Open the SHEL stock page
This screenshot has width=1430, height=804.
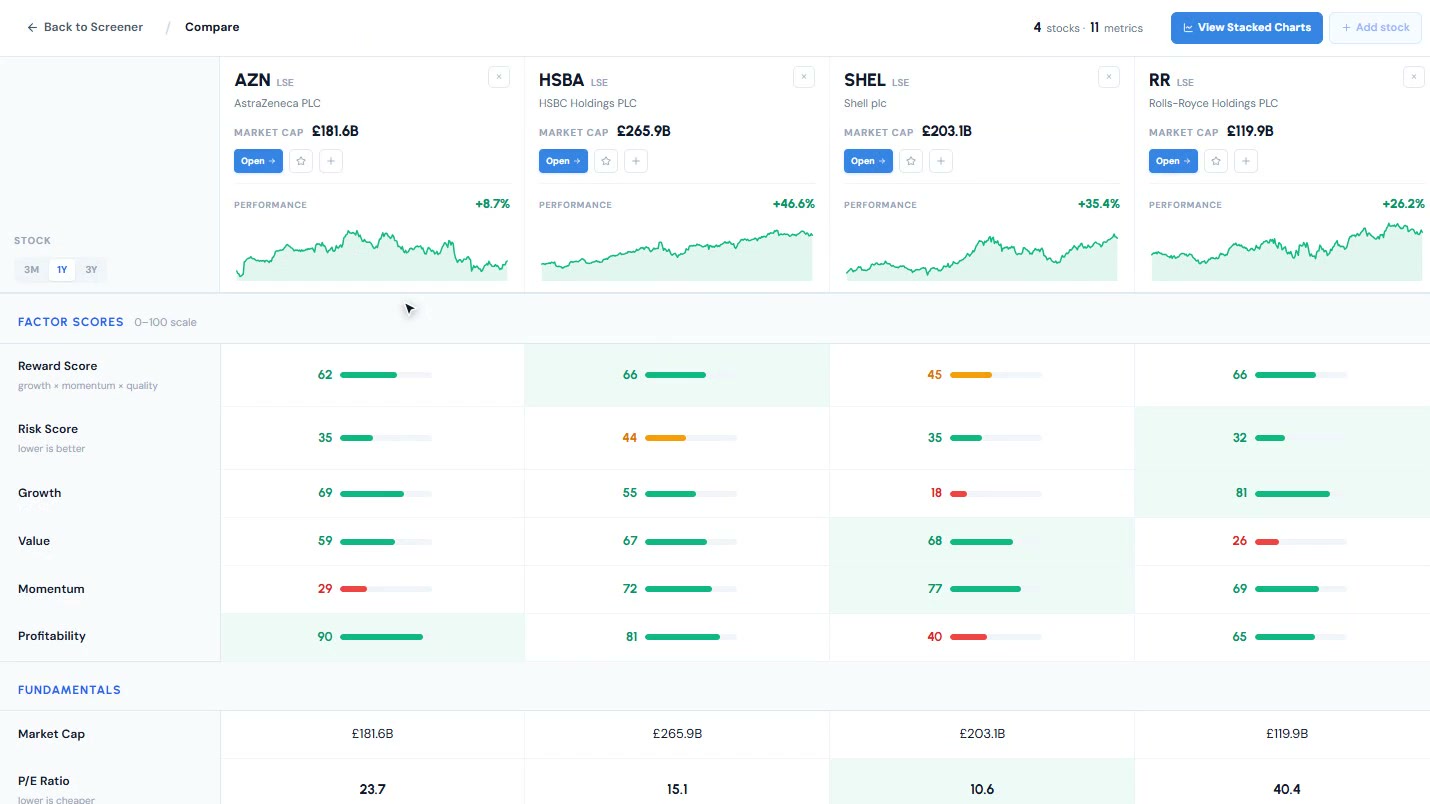click(x=868, y=161)
